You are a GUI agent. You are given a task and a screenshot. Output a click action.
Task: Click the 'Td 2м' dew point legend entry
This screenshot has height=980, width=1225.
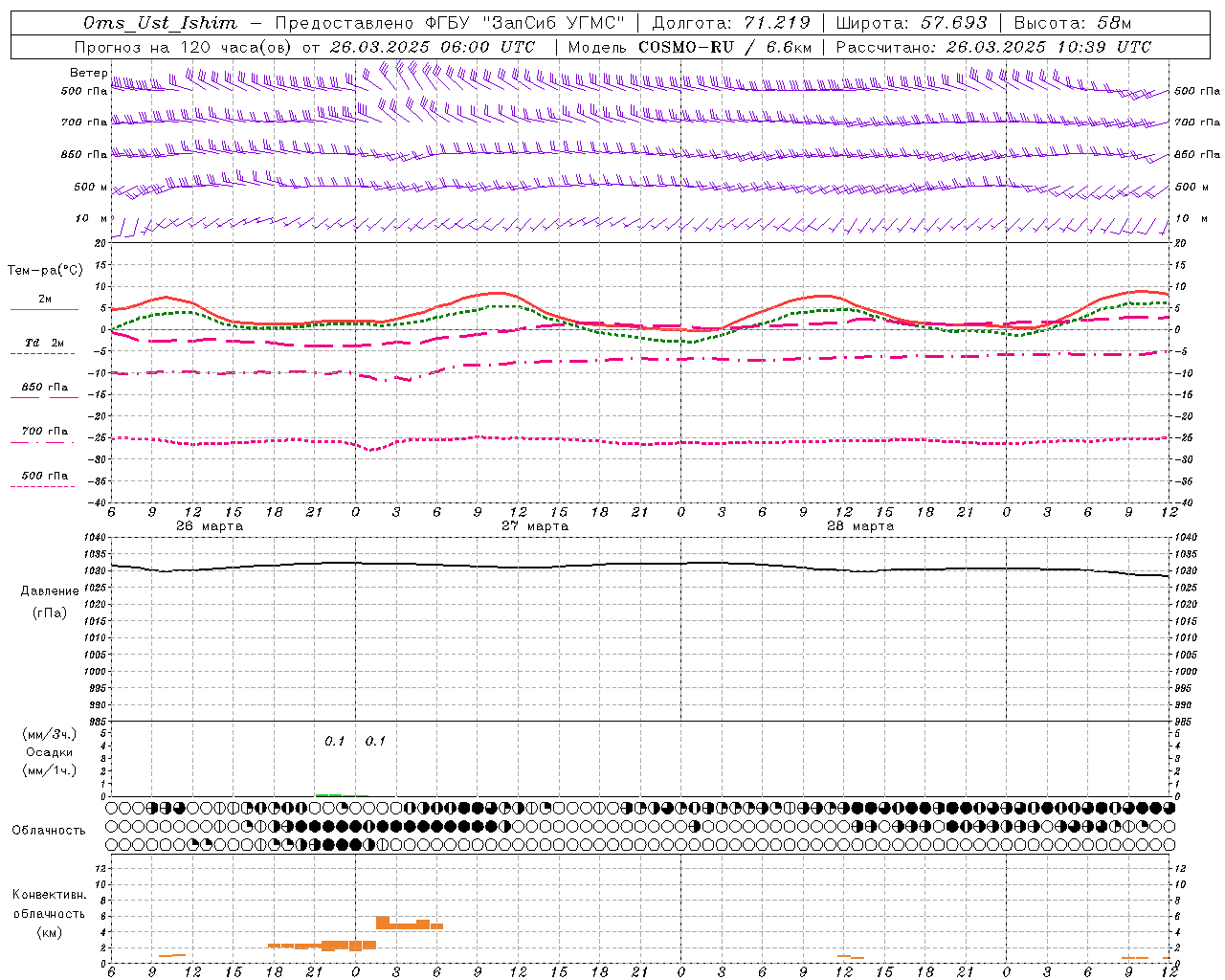pyautogui.click(x=44, y=343)
